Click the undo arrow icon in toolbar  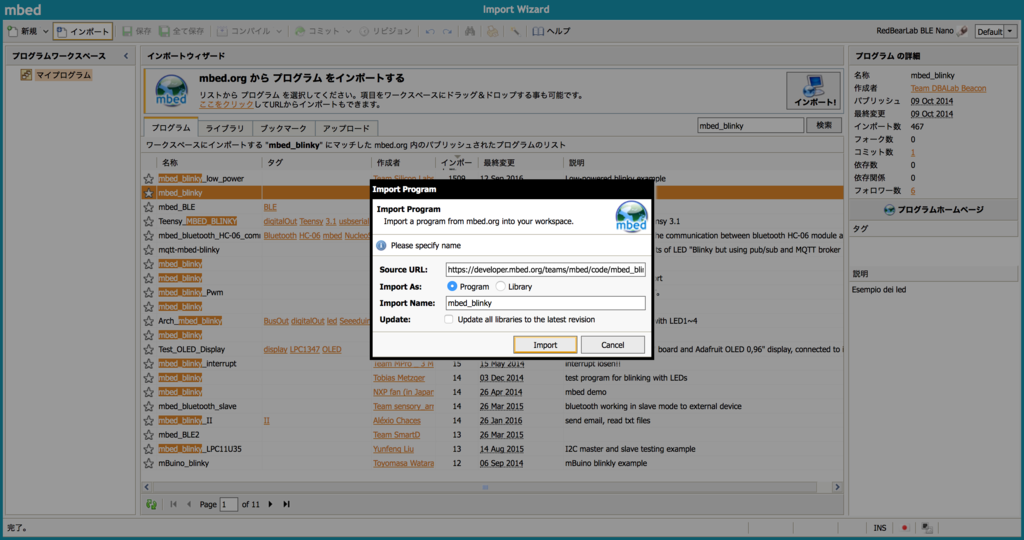430,31
